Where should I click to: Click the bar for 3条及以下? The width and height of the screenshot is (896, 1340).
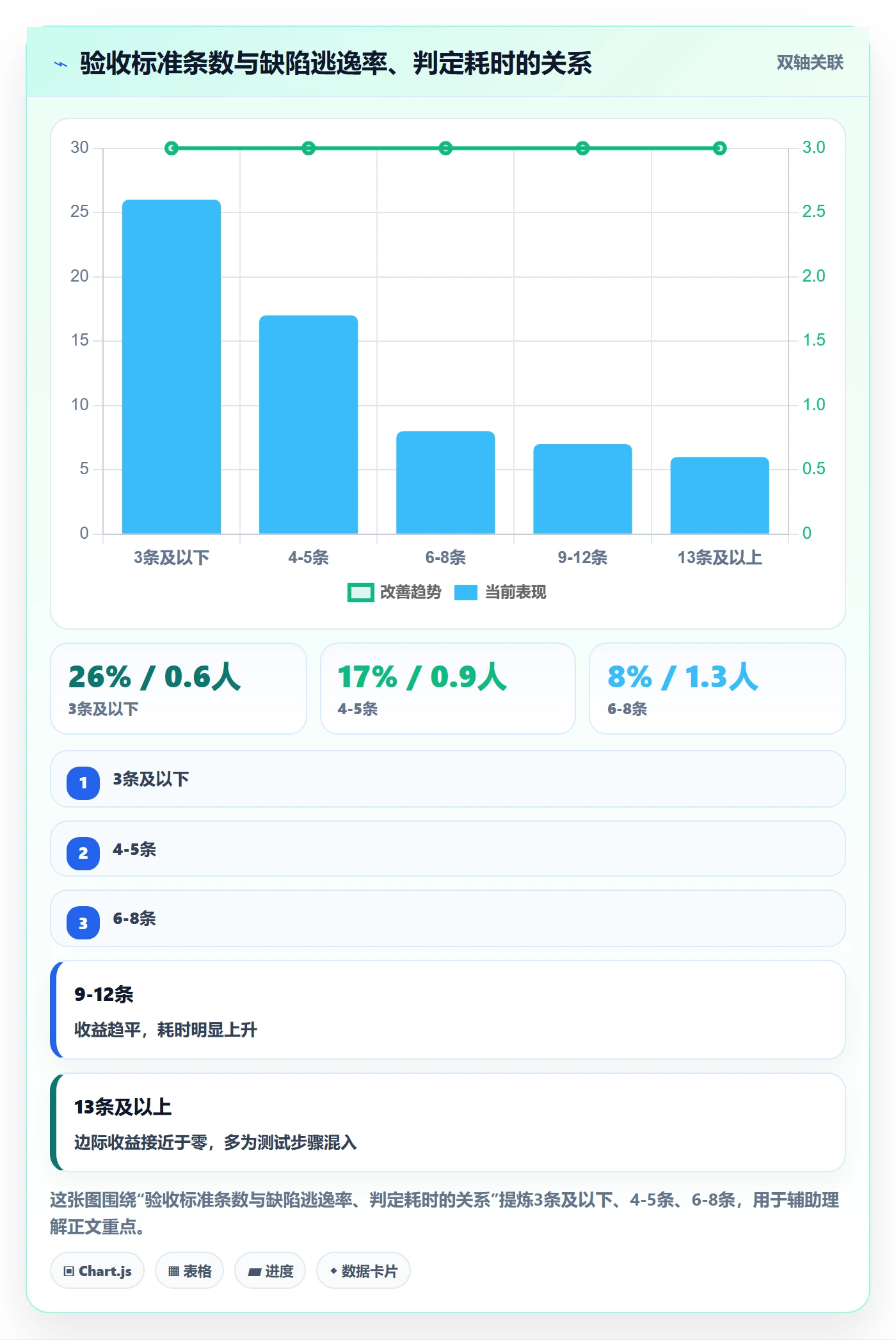point(172,367)
